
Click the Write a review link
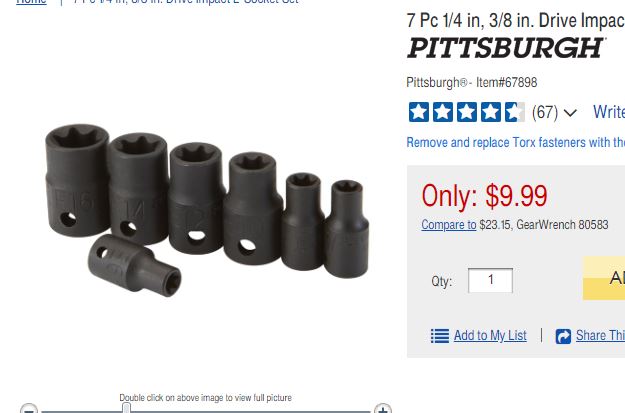pyautogui.click(x=609, y=112)
